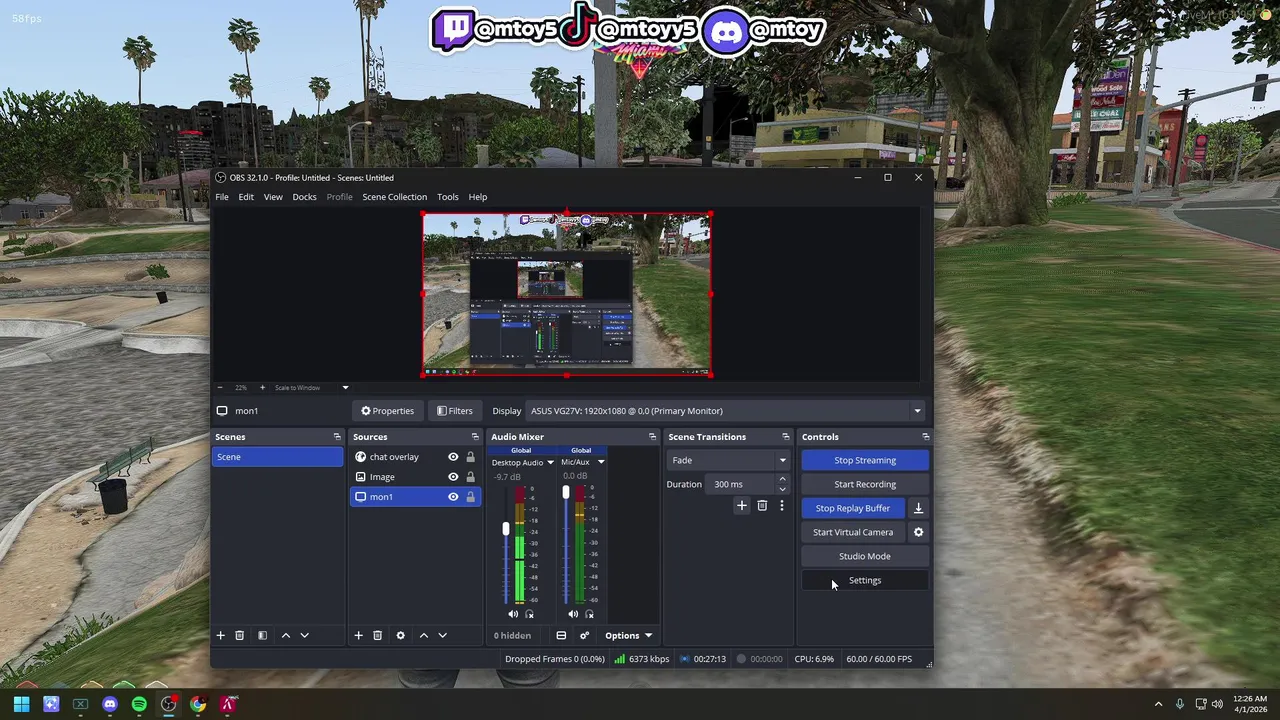Image resolution: width=1280 pixels, height=720 pixels.
Task: Move scene down arrow in Scenes dock
Action: (x=305, y=635)
